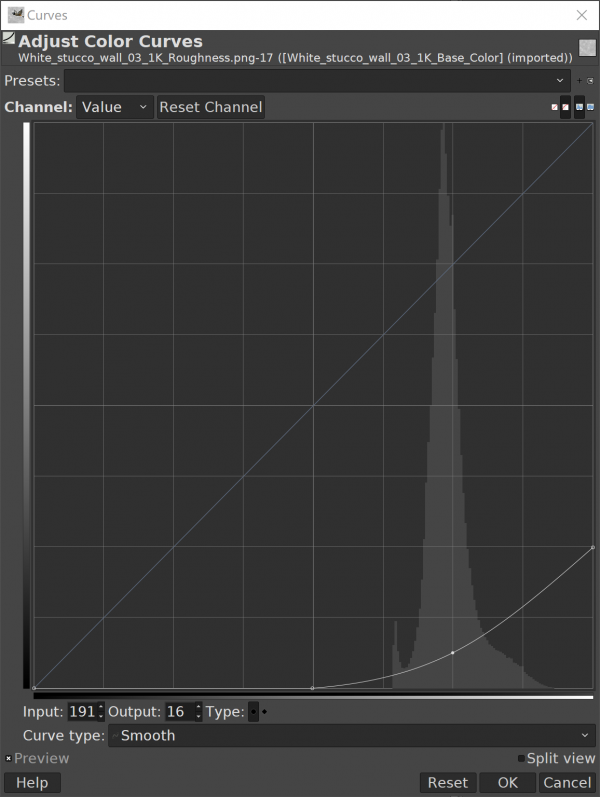Click the Input value field
Screen dimensions: 600x797
click(x=81, y=712)
